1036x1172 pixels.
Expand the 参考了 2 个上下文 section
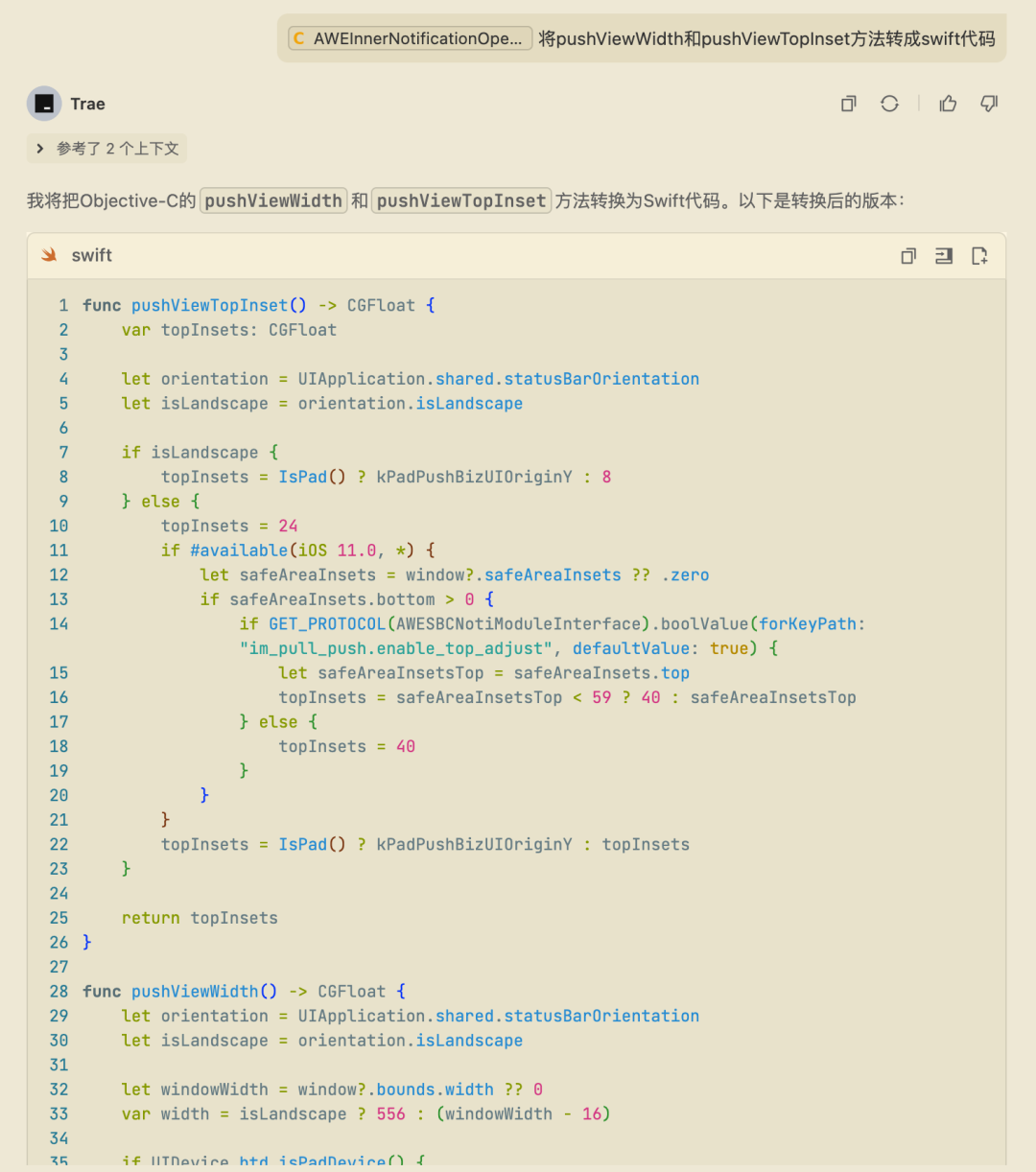click(x=117, y=149)
